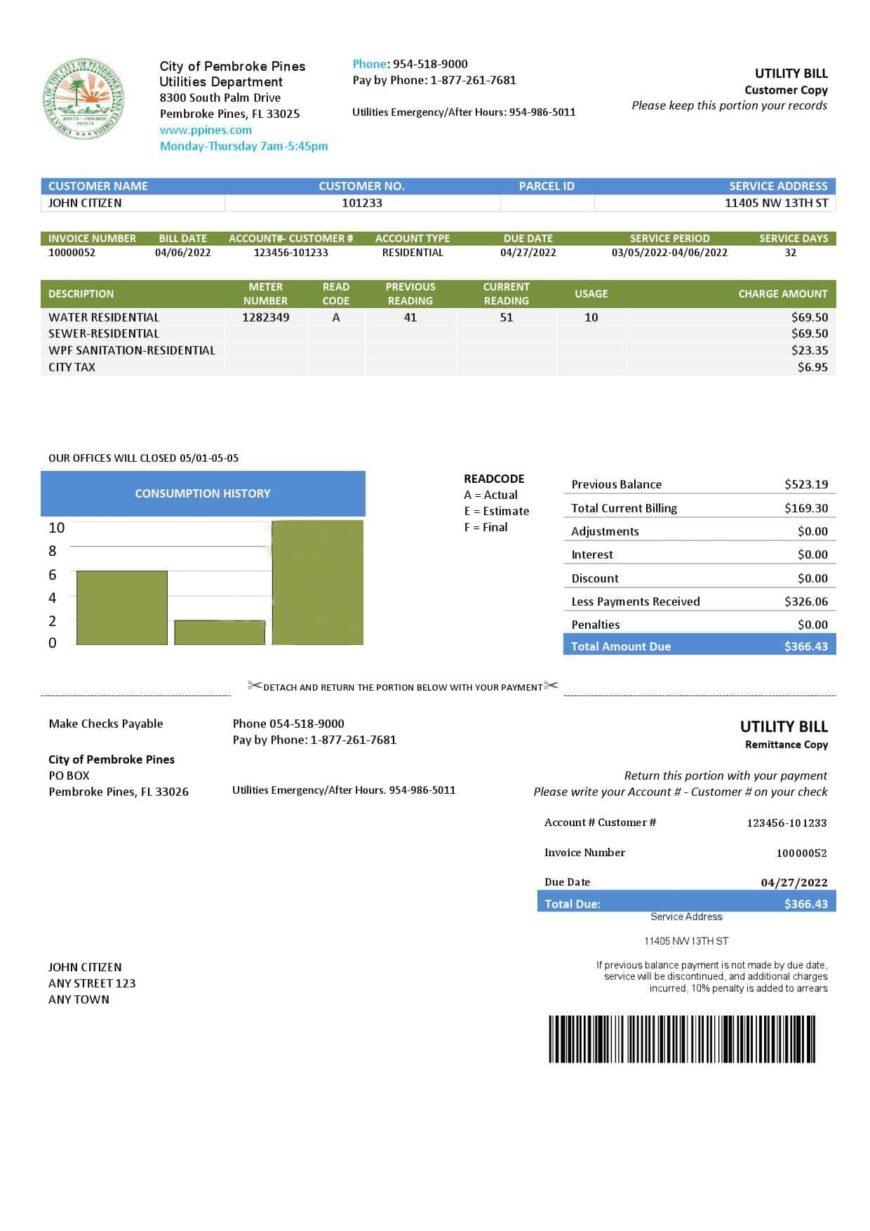The height and width of the screenshot is (1231, 870).
Task: Open the www.ppines.com website link
Action: click(x=204, y=129)
